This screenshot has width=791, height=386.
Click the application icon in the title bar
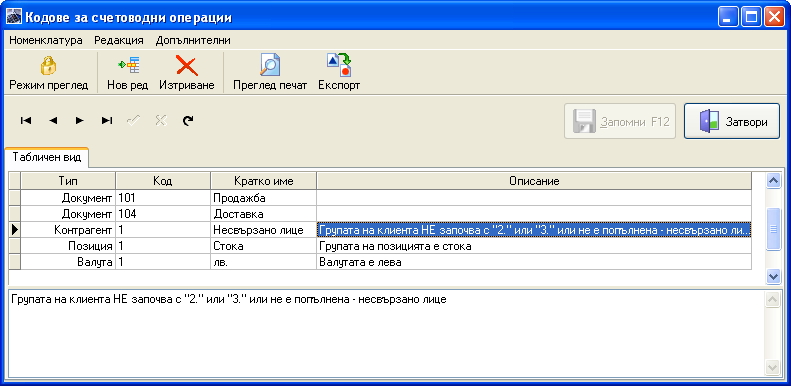click(x=14, y=18)
